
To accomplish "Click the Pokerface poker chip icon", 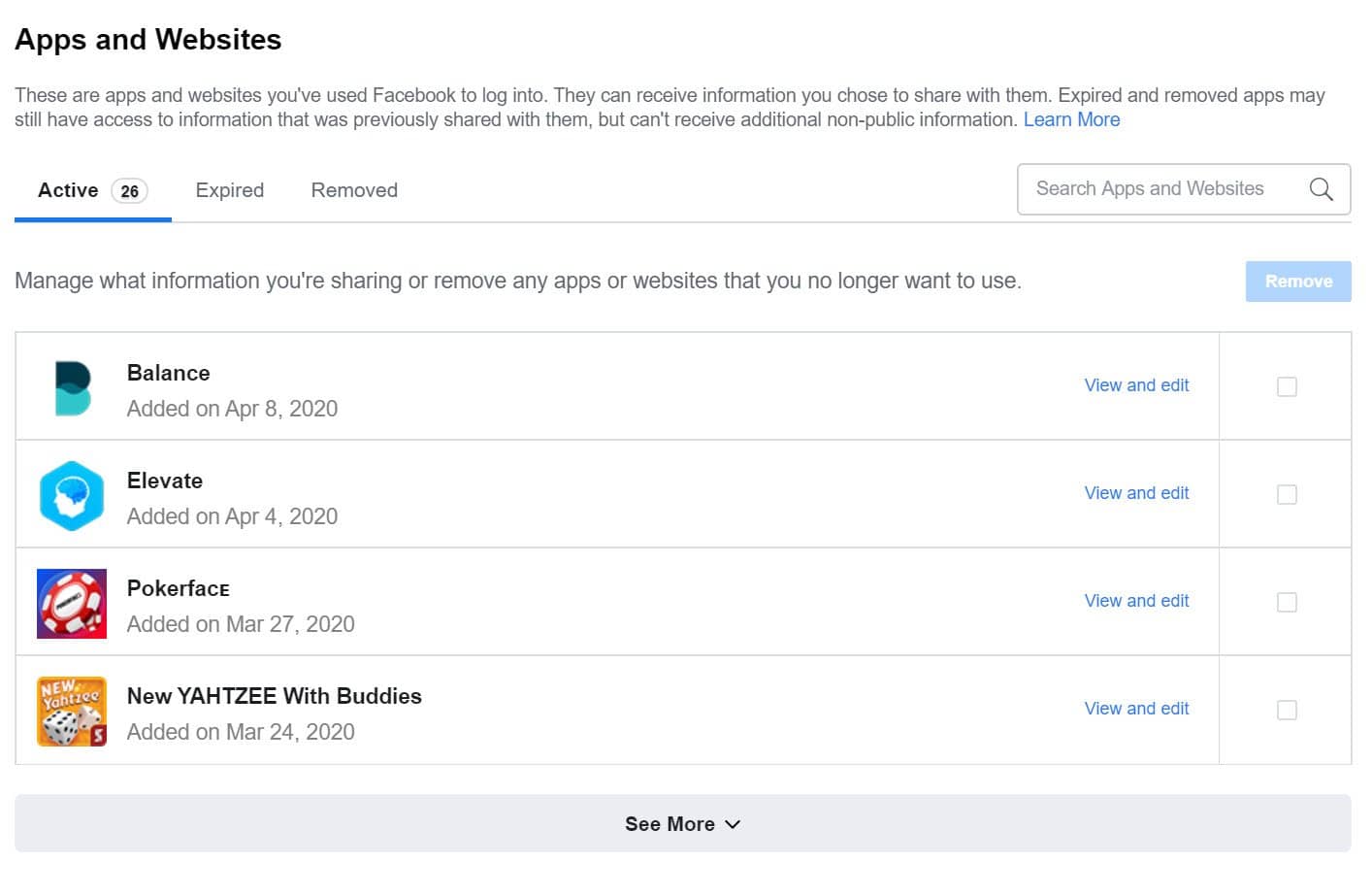I will tap(72, 604).
